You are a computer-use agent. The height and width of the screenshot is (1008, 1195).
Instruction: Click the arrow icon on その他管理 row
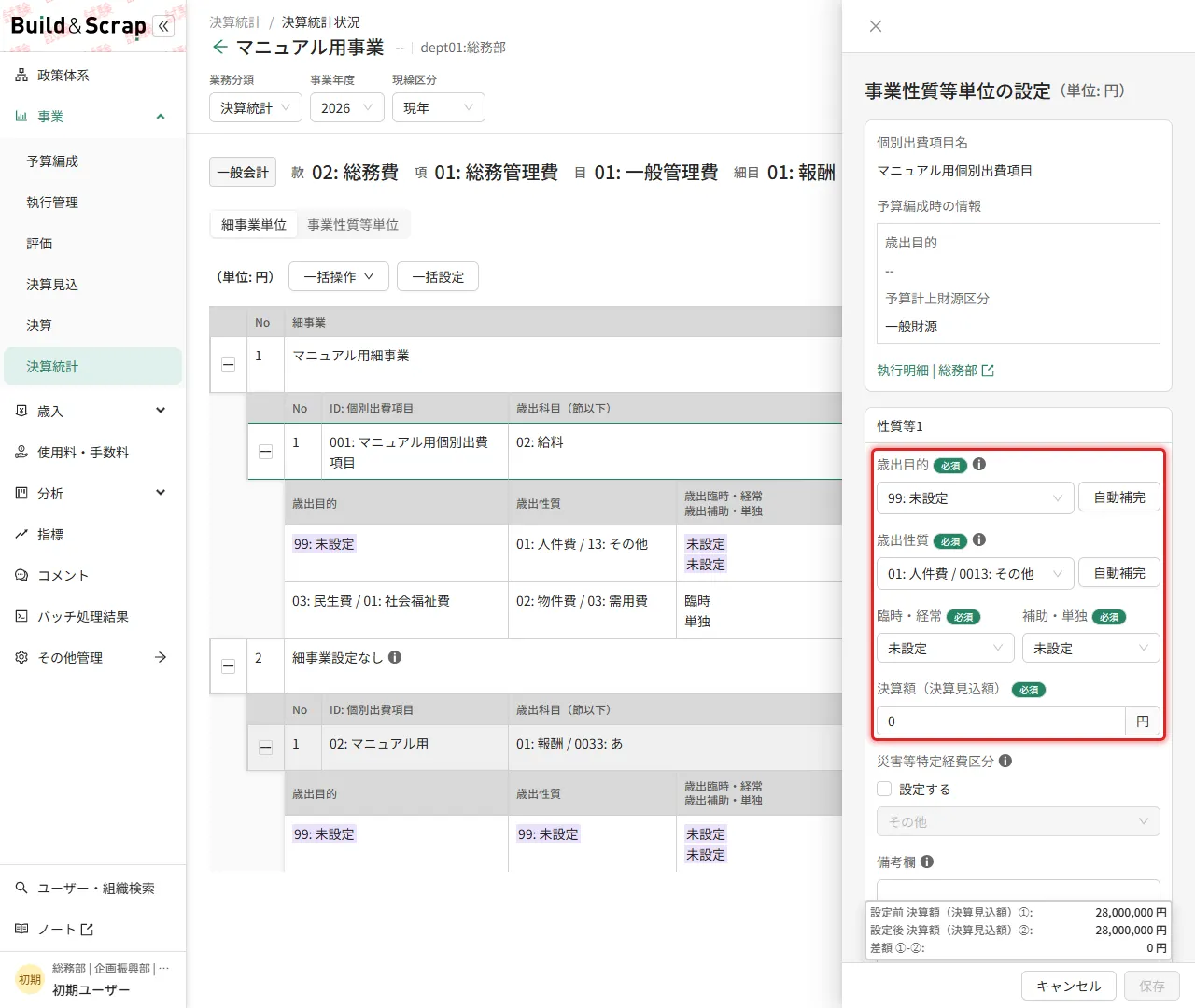coord(161,658)
